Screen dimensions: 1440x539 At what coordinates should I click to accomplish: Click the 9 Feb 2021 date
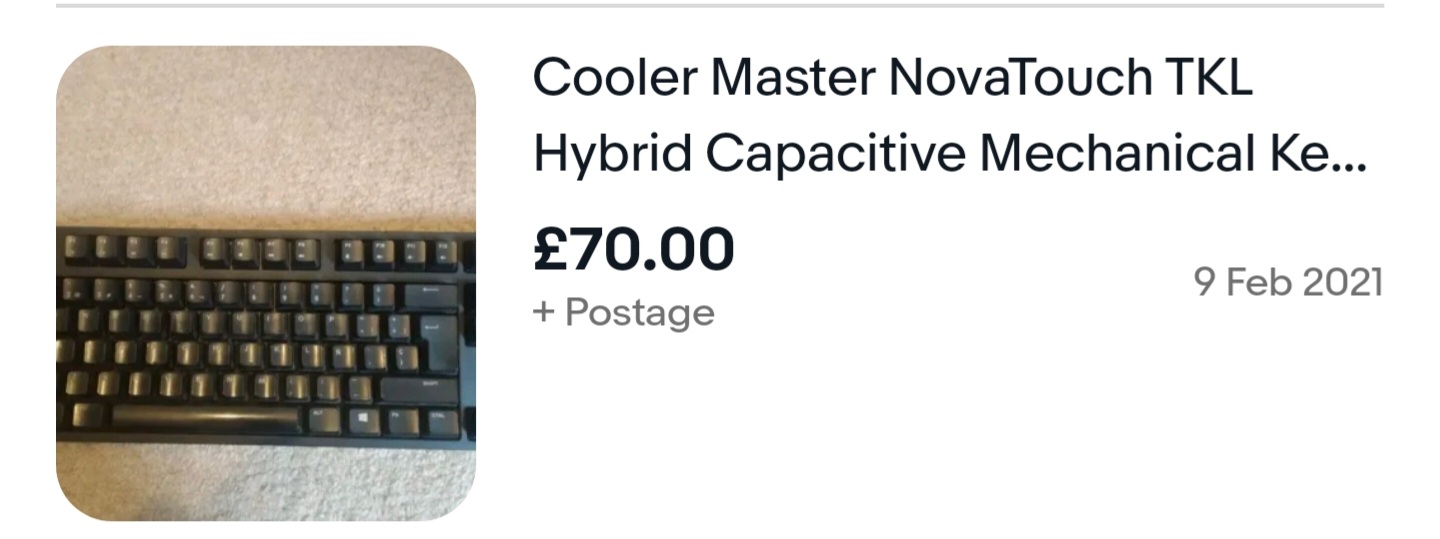click(1288, 283)
